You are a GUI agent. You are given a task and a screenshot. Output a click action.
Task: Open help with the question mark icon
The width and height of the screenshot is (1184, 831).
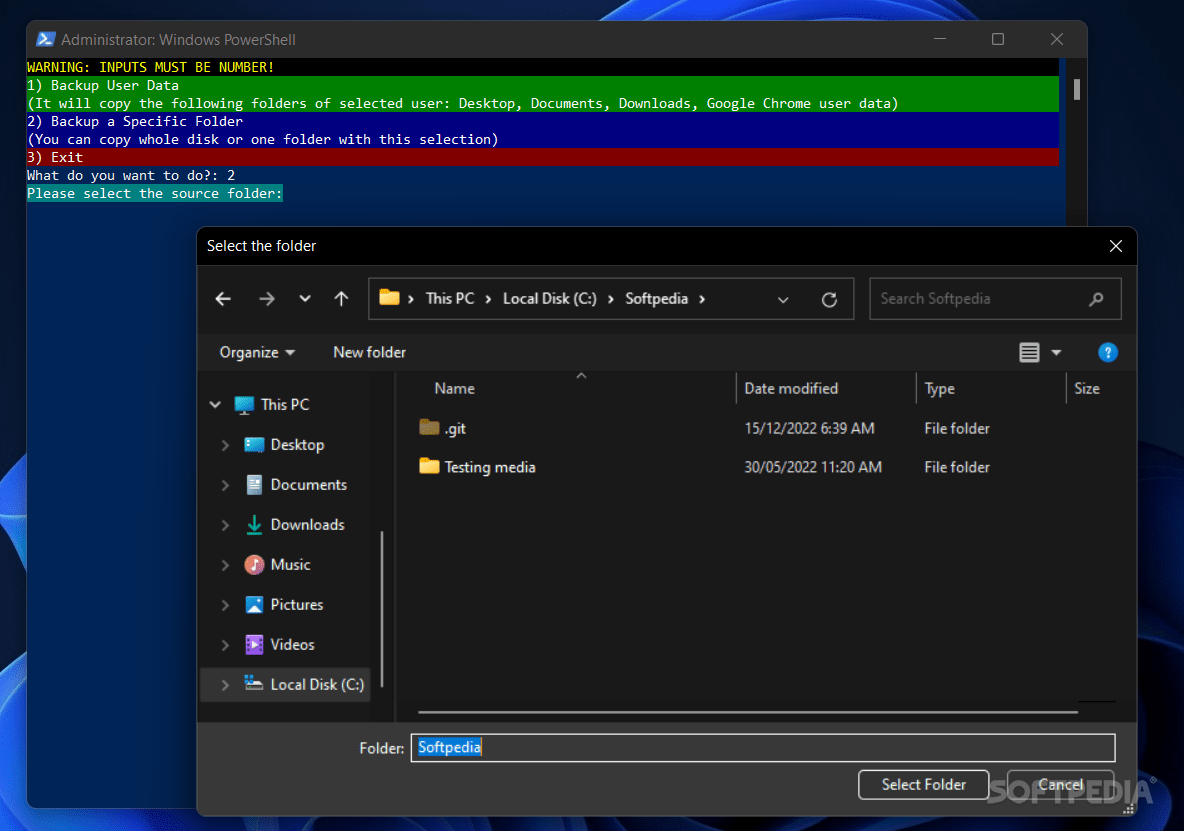pyautogui.click(x=1107, y=352)
